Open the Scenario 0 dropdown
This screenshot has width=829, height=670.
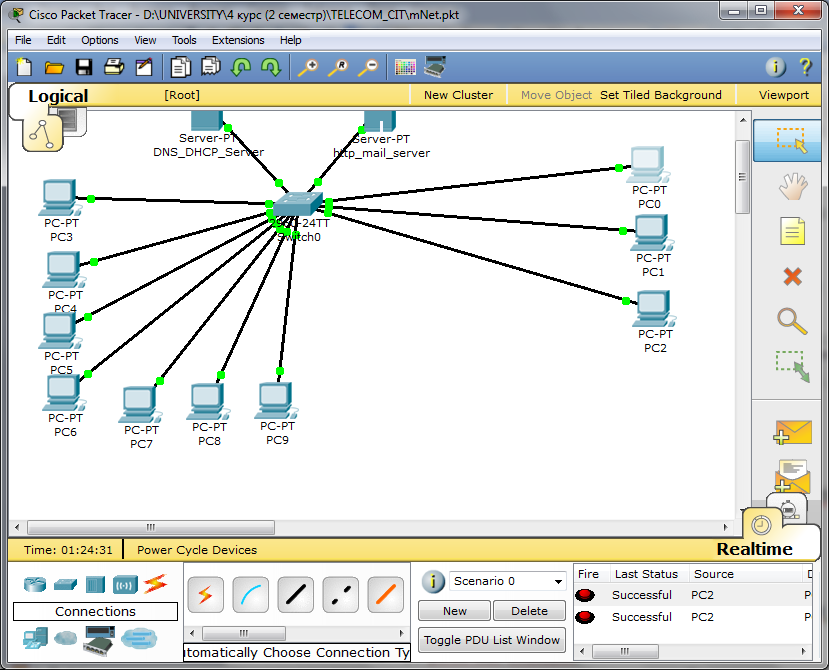click(508, 581)
